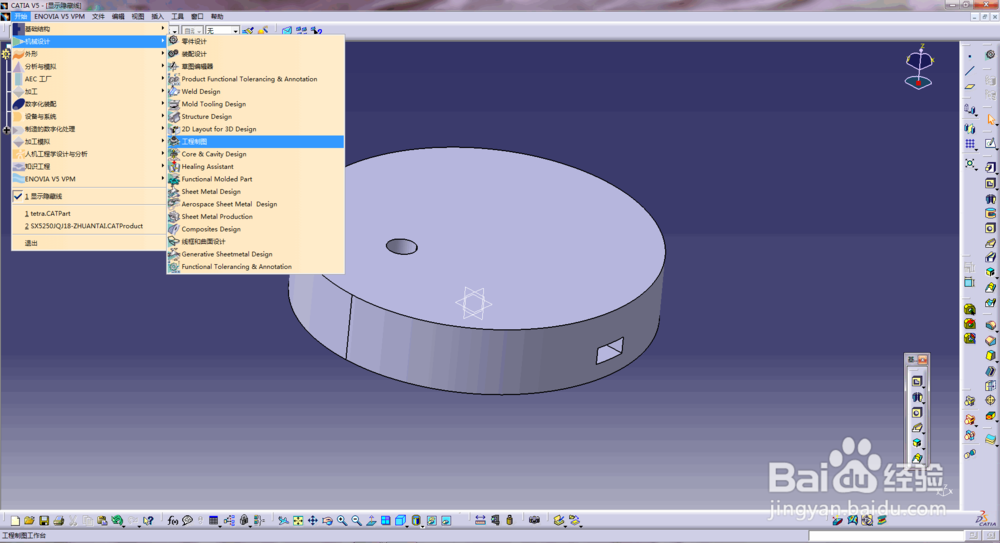Select 装配设计 workbench entry

pyautogui.click(x=256, y=54)
